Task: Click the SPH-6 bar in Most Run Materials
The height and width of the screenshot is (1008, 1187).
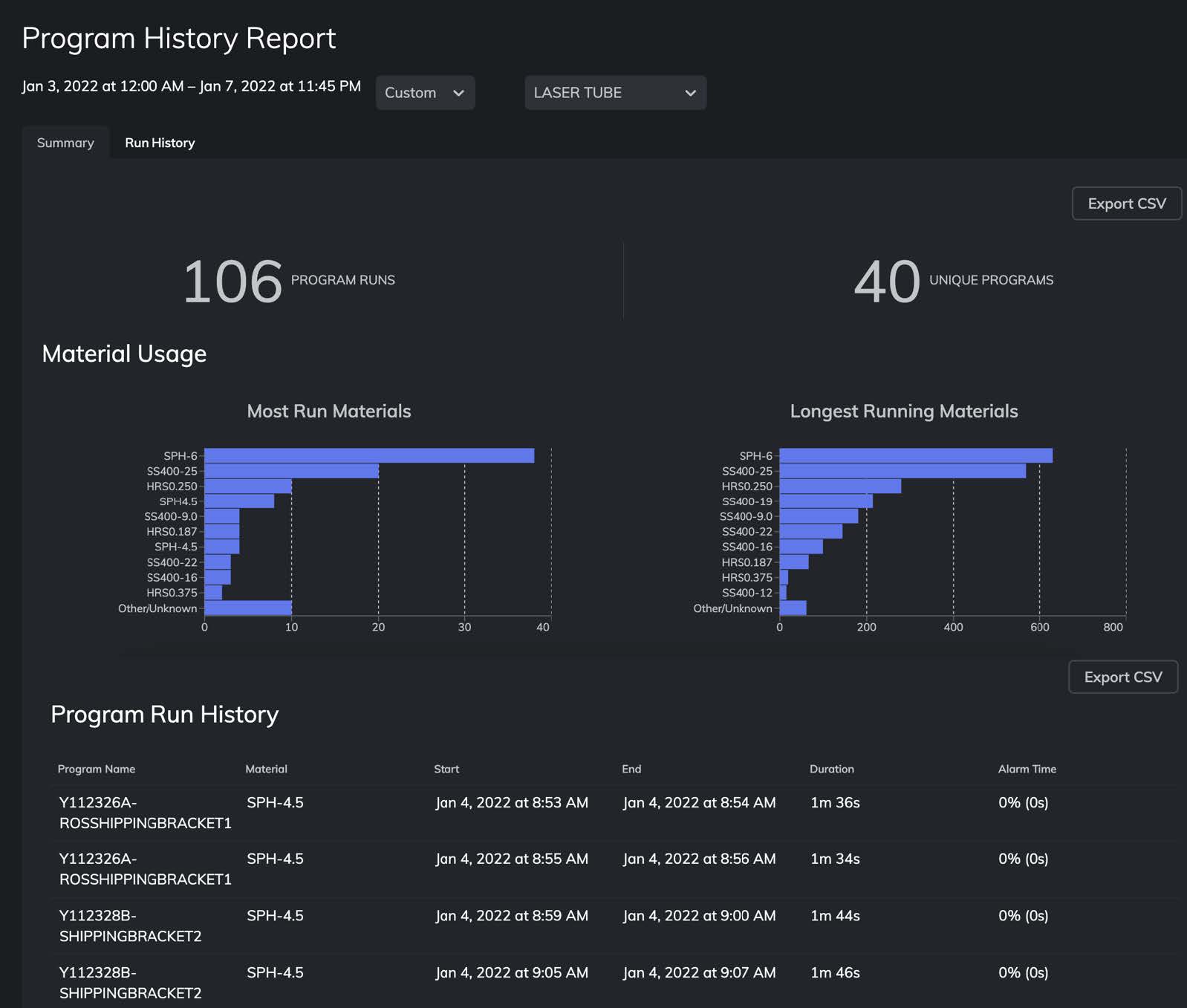Action: 368,456
